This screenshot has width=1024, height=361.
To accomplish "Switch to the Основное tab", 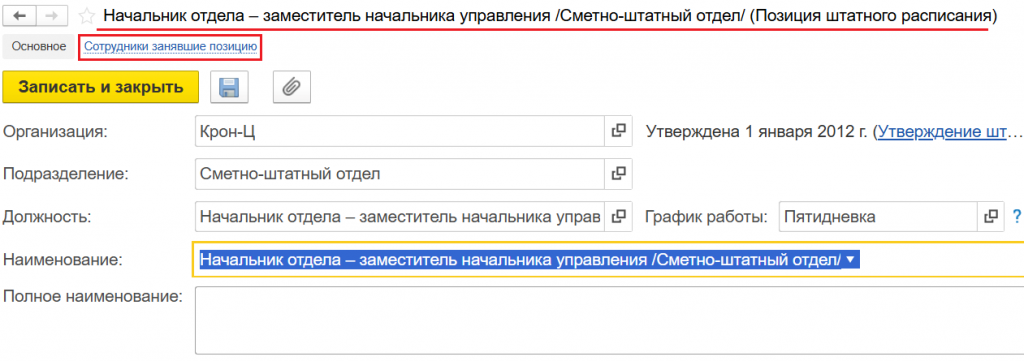I will tap(39, 47).
